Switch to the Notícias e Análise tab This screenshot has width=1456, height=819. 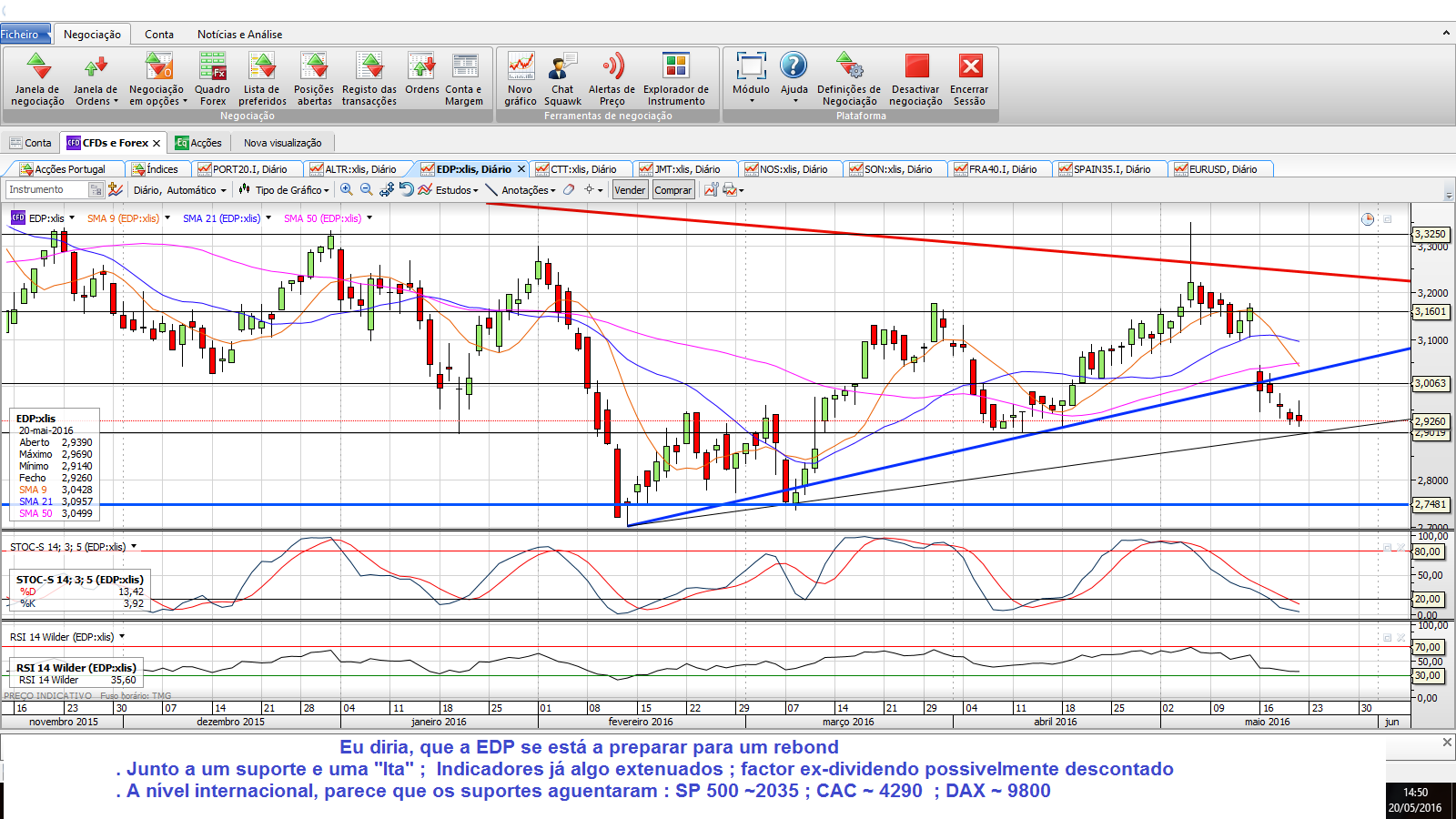(x=239, y=35)
